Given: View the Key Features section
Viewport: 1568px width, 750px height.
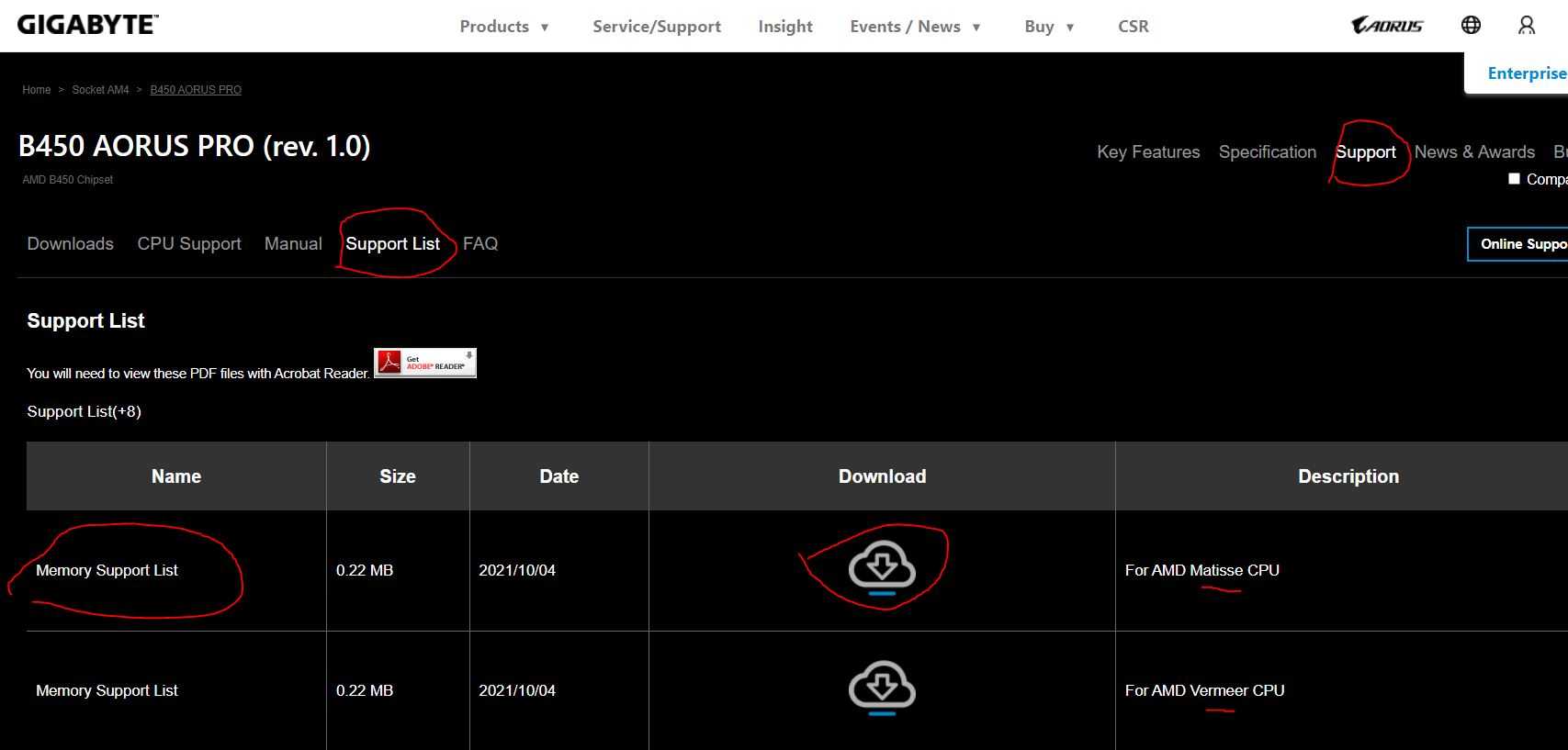Looking at the screenshot, I should coord(1148,152).
